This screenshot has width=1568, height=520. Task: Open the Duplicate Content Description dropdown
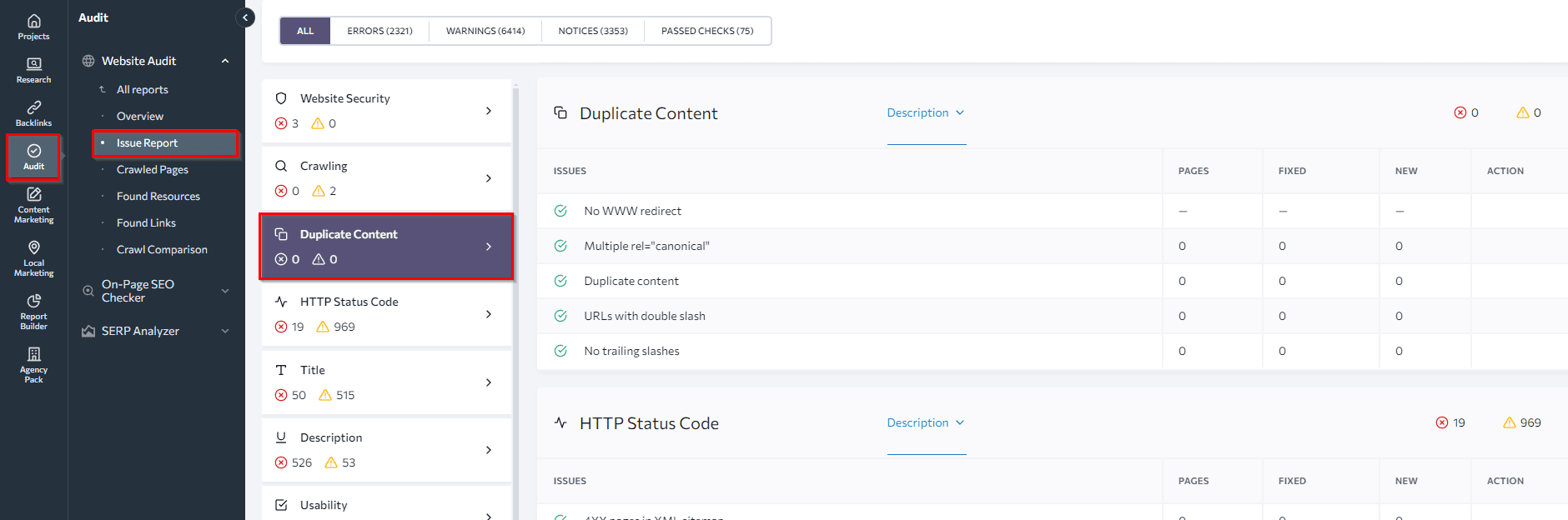tap(925, 112)
